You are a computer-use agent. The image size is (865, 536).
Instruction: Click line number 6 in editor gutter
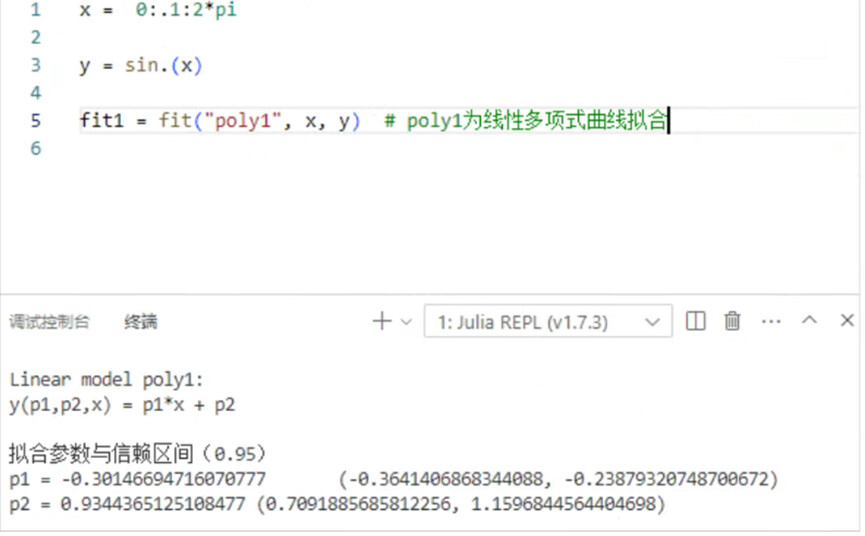[36, 148]
